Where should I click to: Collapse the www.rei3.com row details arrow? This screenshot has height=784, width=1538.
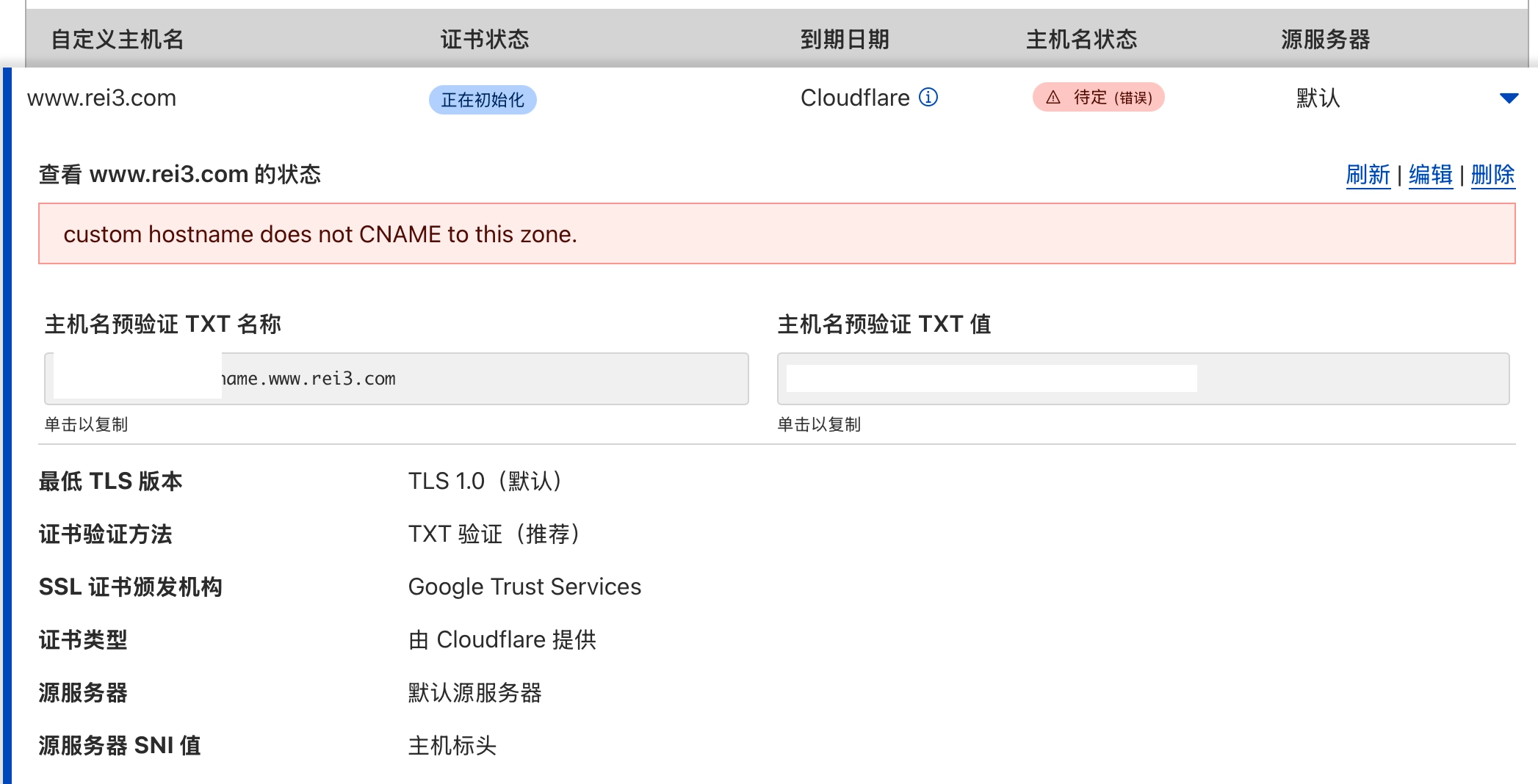click(x=1509, y=98)
